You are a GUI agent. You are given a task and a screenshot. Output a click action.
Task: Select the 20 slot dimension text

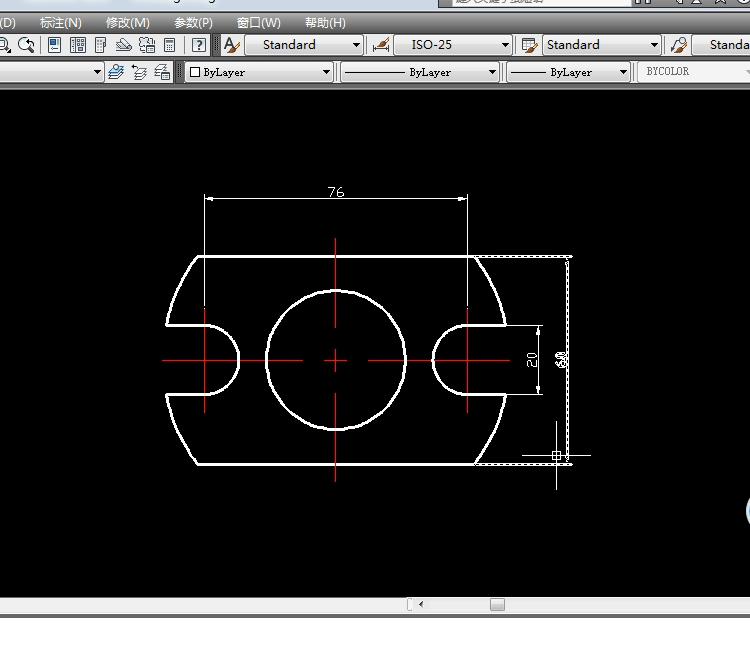pyautogui.click(x=531, y=360)
